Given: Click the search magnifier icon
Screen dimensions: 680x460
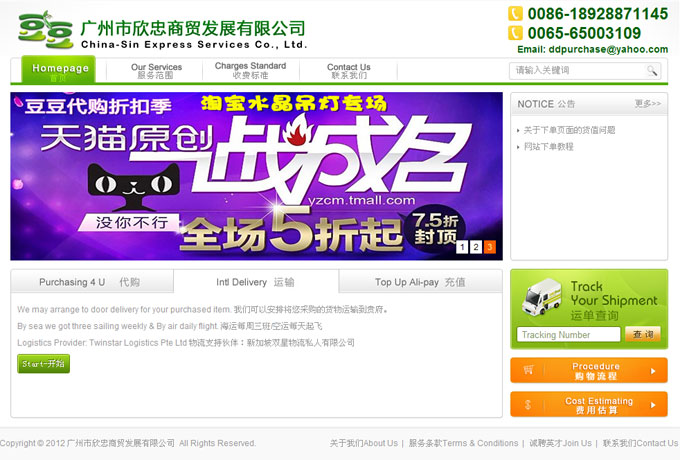Looking at the screenshot, I should (652, 71).
